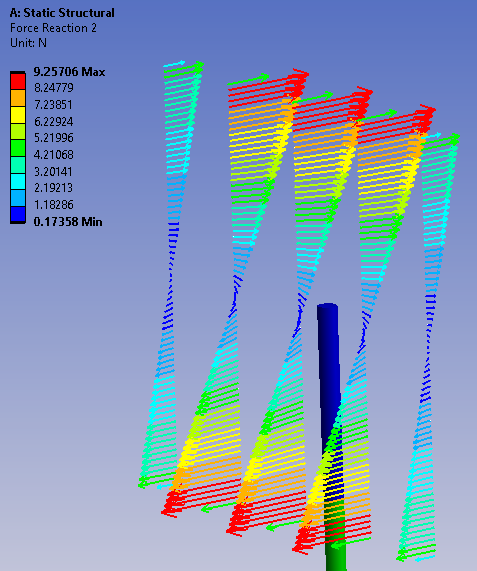The height and width of the screenshot is (571, 477).
Task: Select the yellow-green legend color band
Action: (x=18, y=131)
